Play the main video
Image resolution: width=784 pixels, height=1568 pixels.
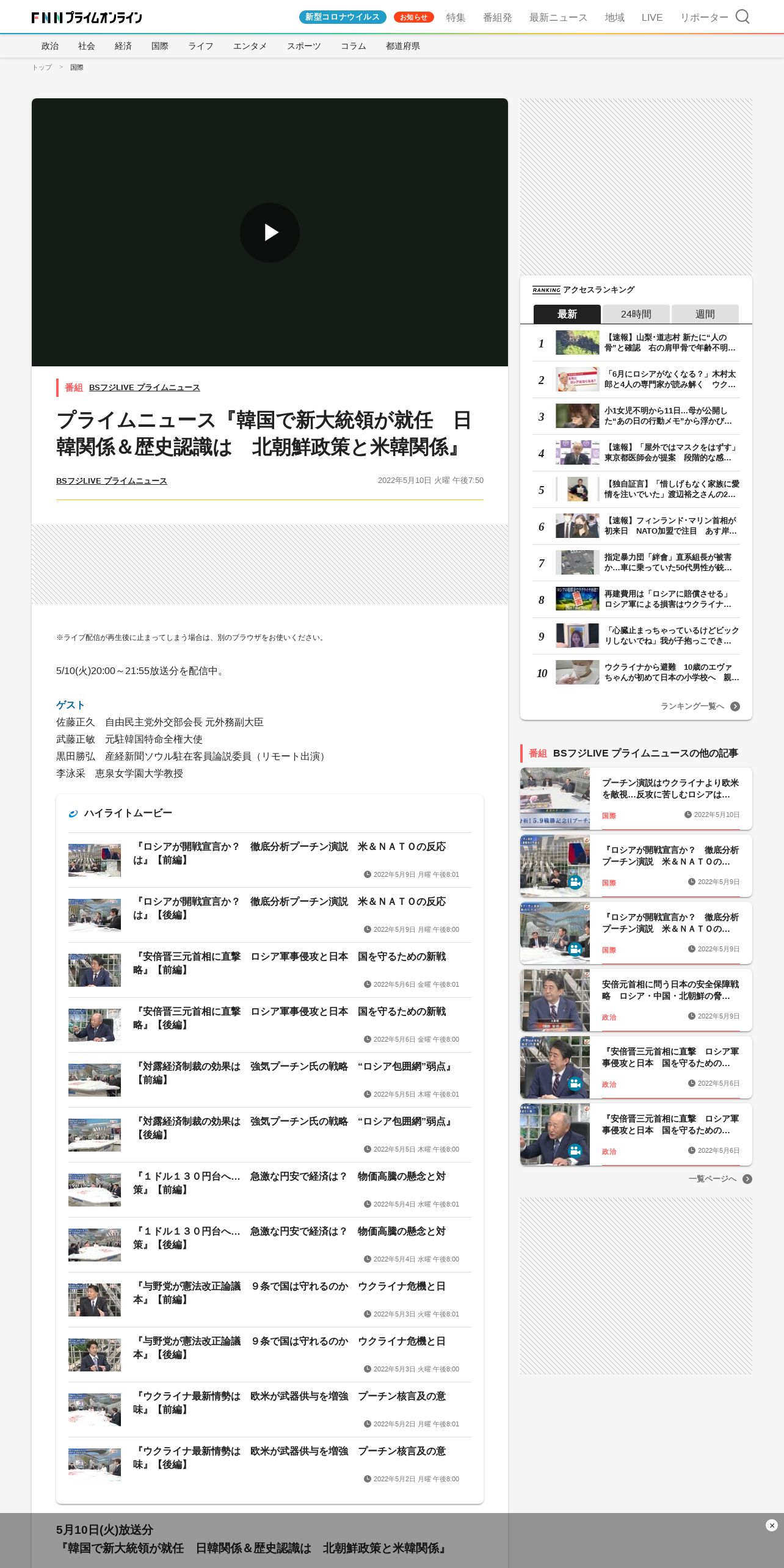[270, 233]
